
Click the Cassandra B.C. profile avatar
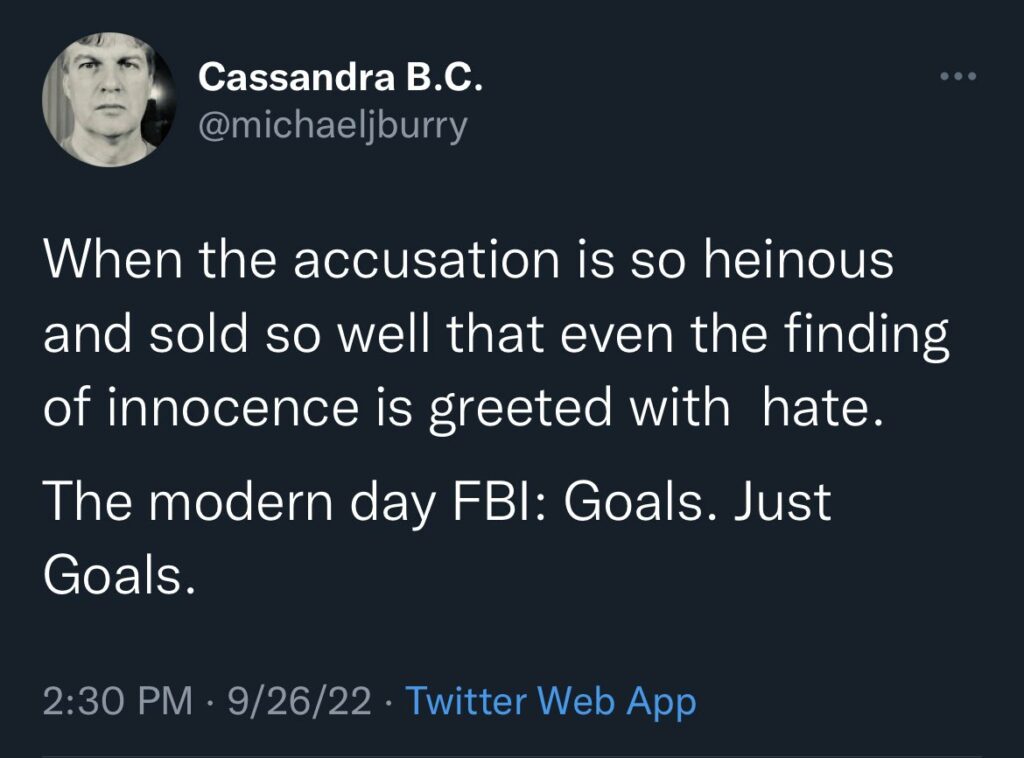click(x=103, y=104)
